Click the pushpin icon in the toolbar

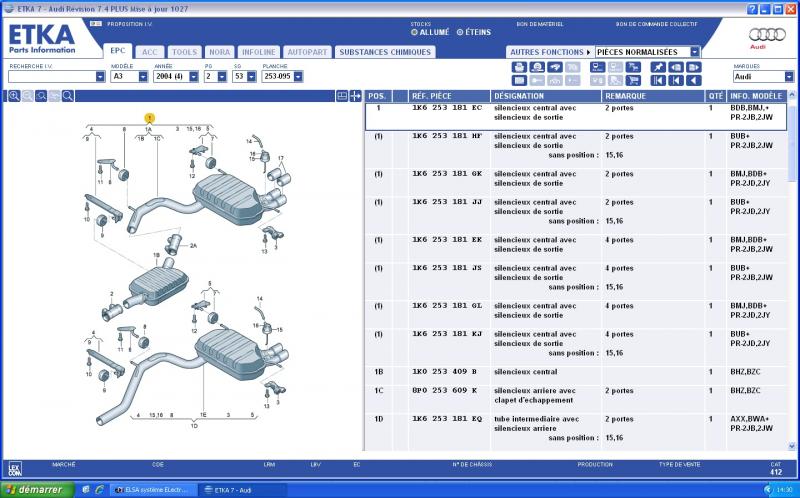point(658,67)
